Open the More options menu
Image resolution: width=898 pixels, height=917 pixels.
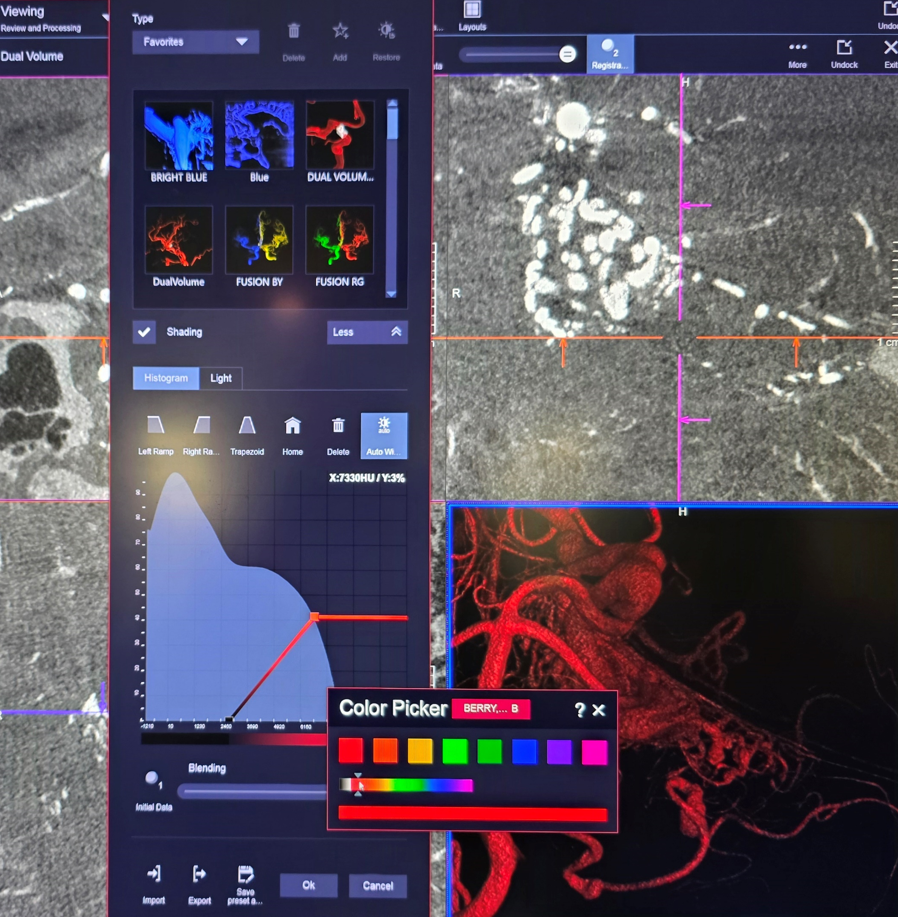click(797, 52)
